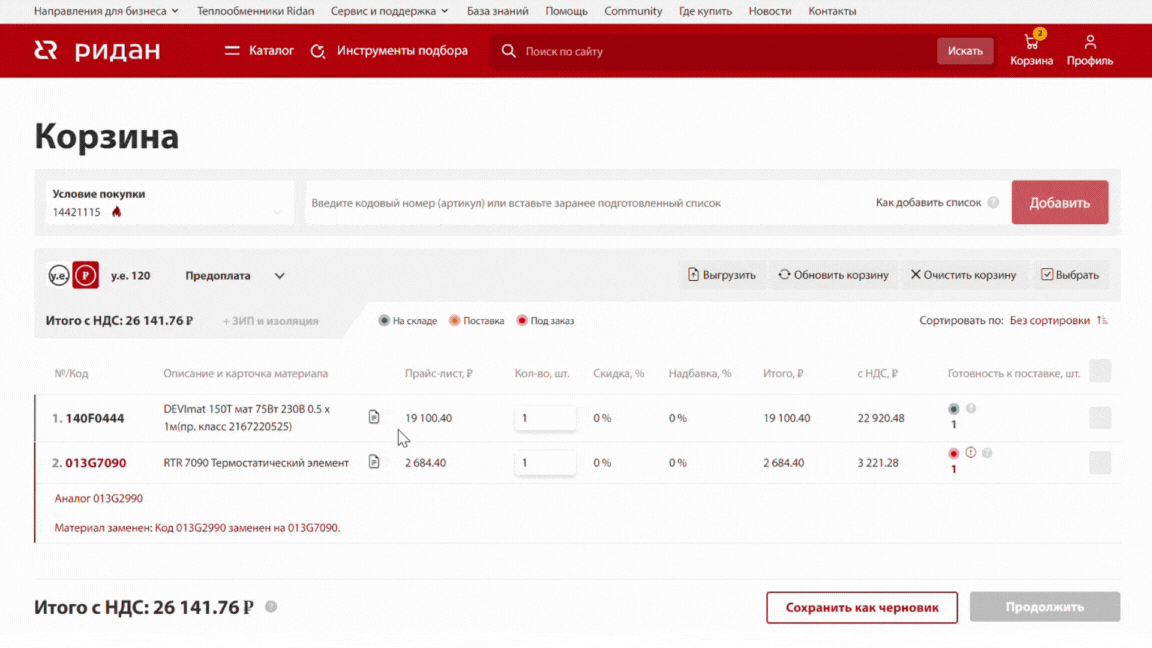This screenshot has width=1152, height=648.
Task: Open the Условие покупки 14421115 dropdown
Action: pyautogui.click(x=166, y=202)
